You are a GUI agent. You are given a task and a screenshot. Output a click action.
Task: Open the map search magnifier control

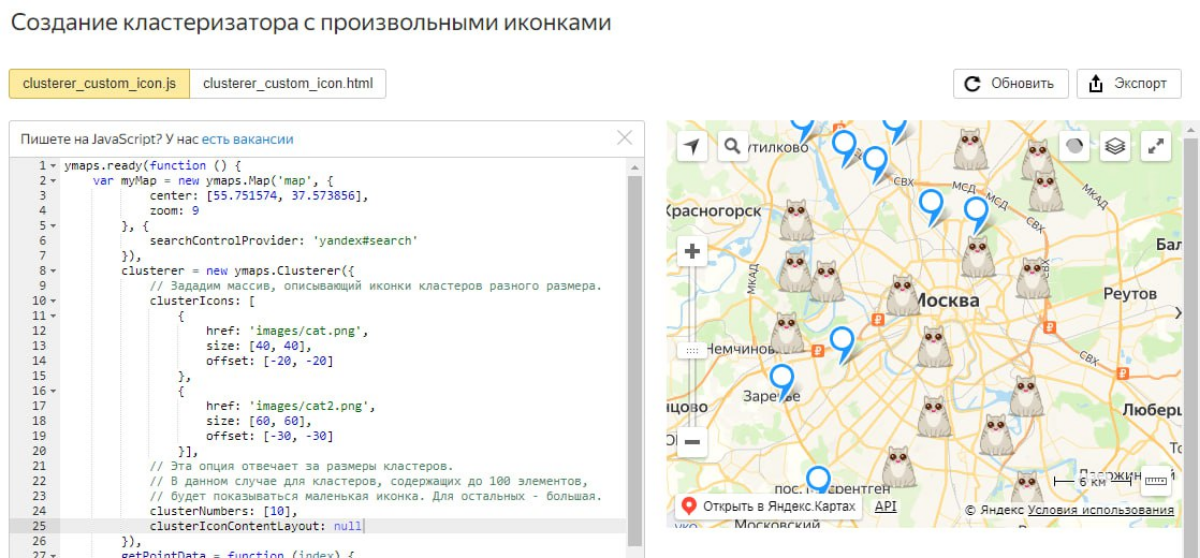[x=733, y=147]
